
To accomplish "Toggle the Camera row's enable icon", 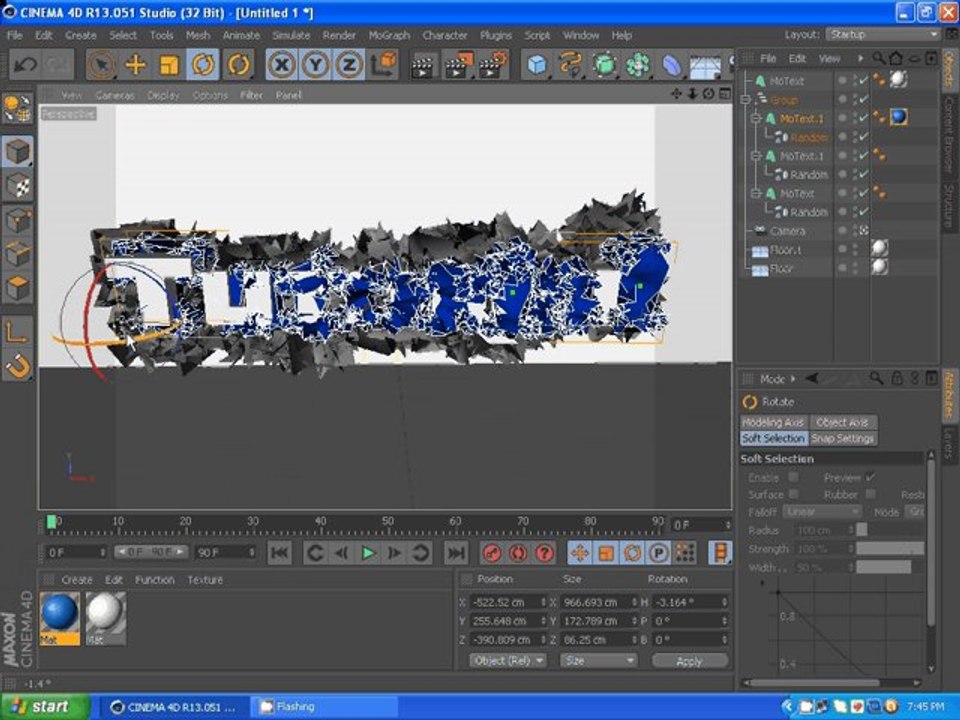I will click(x=863, y=231).
